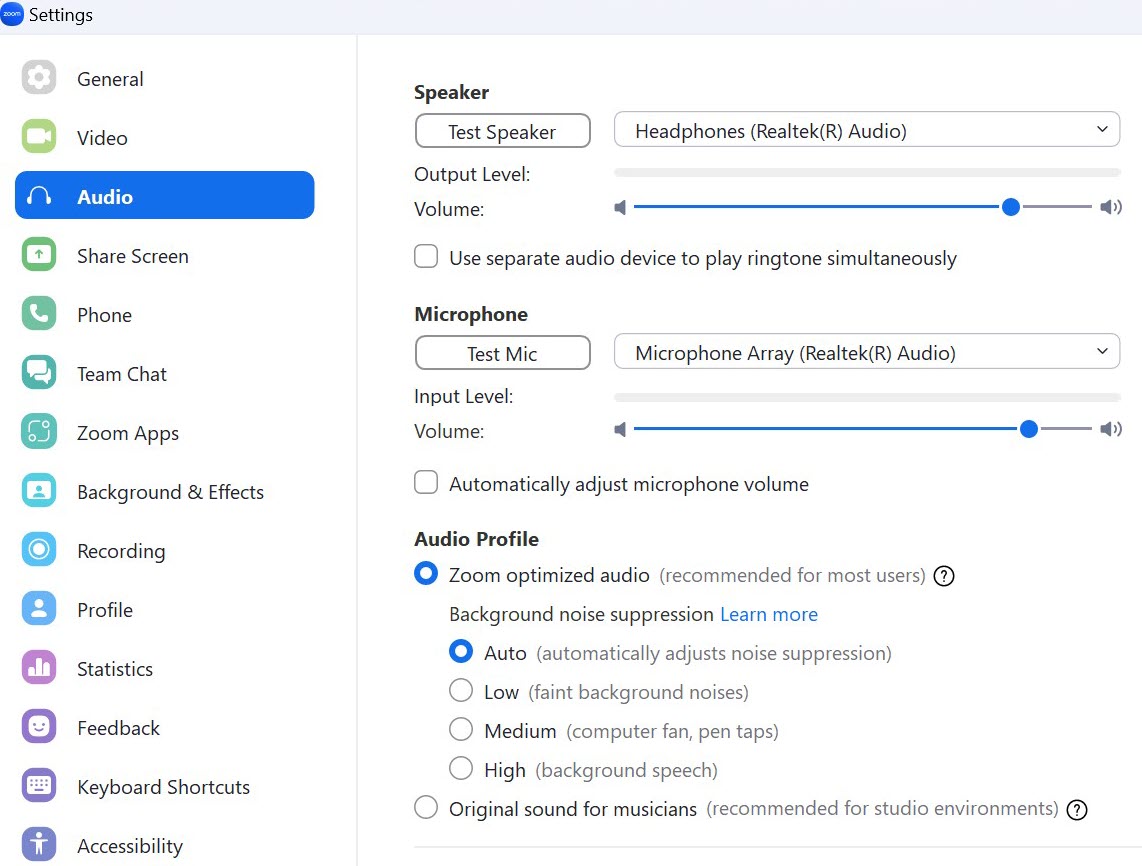Open Keyboard Shortcuts settings
Screen dimensions: 1142x866
pos(165,787)
